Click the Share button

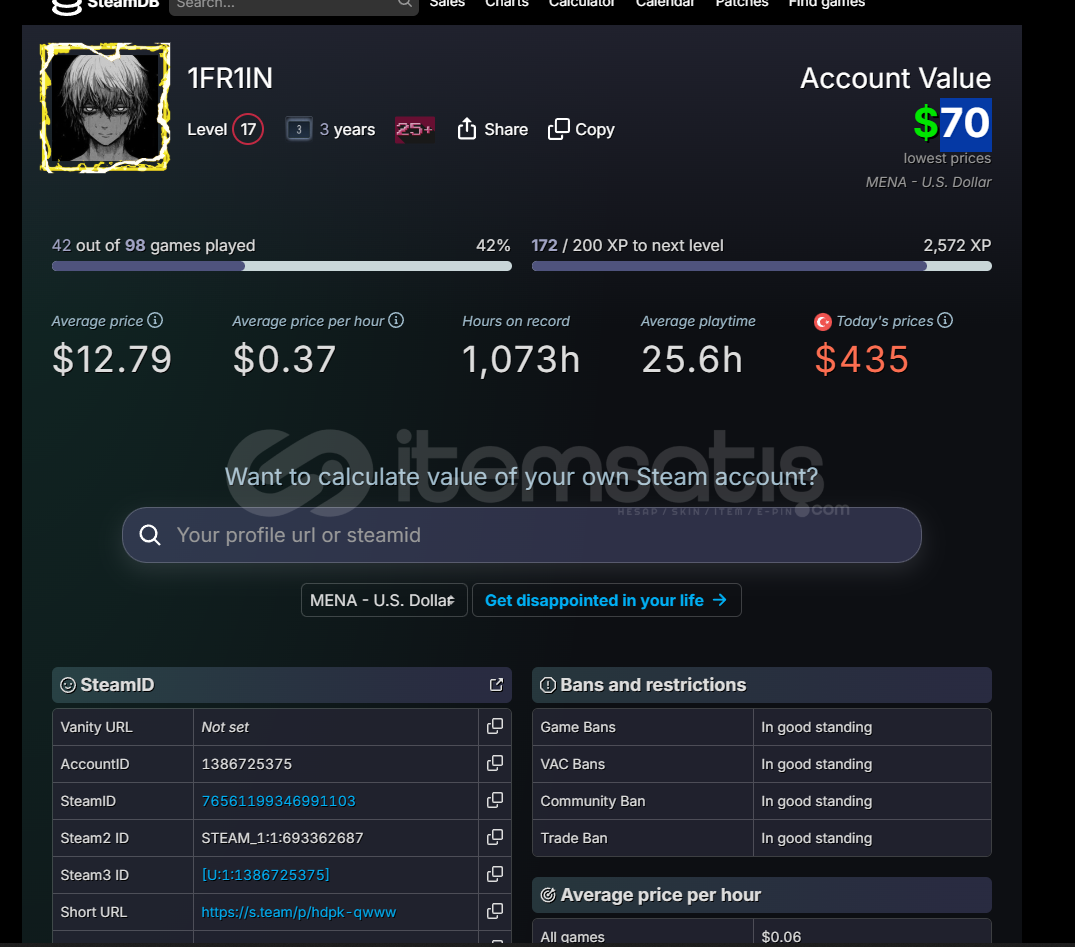tap(492, 129)
